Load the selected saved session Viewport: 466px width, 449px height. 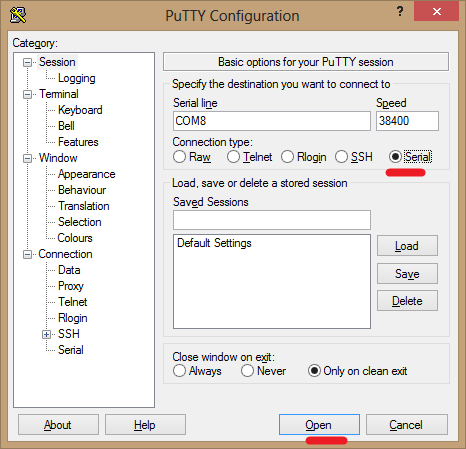[x=407, y=246]
